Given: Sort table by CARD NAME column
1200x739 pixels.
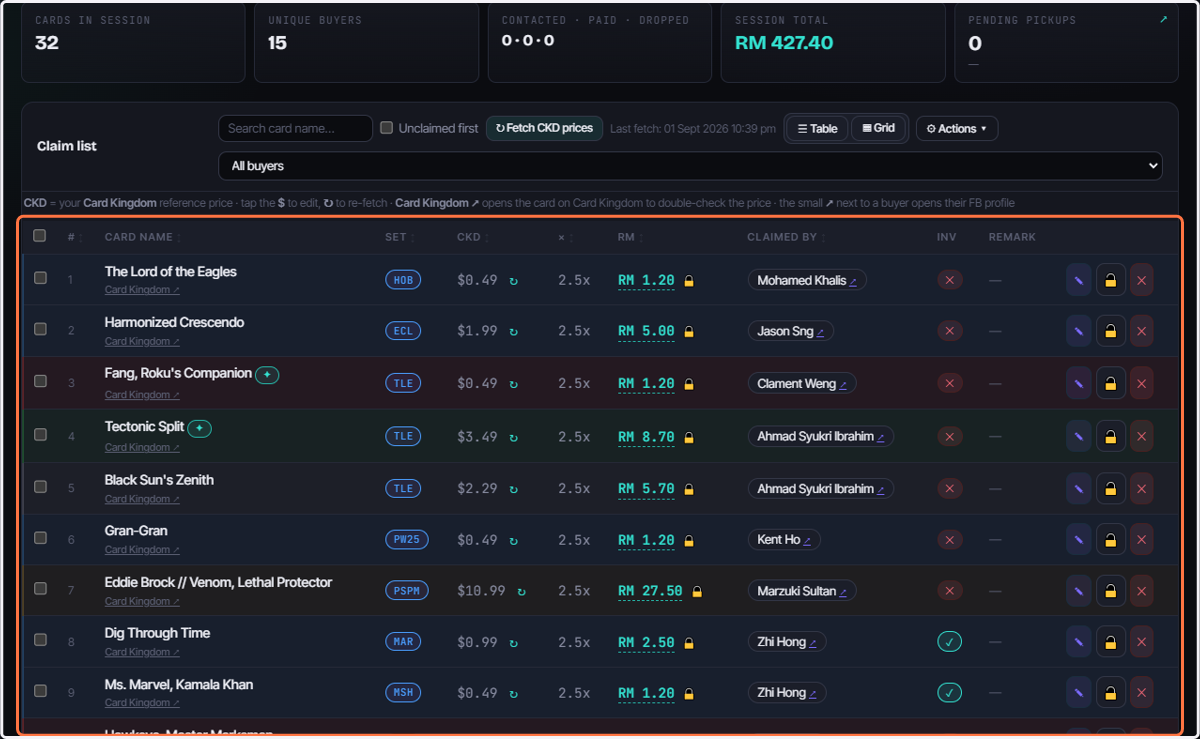Looking at the screenshot, I should (x=142, y=237).
